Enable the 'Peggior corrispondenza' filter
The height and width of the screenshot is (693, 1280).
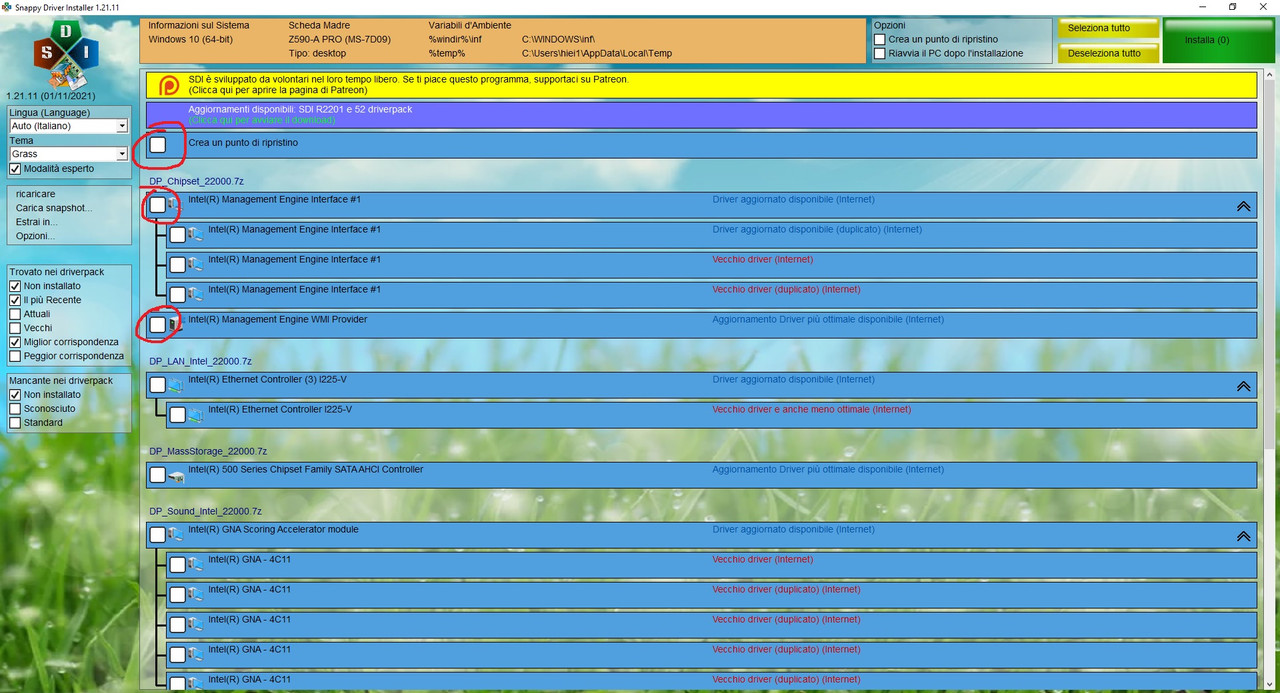15,356
